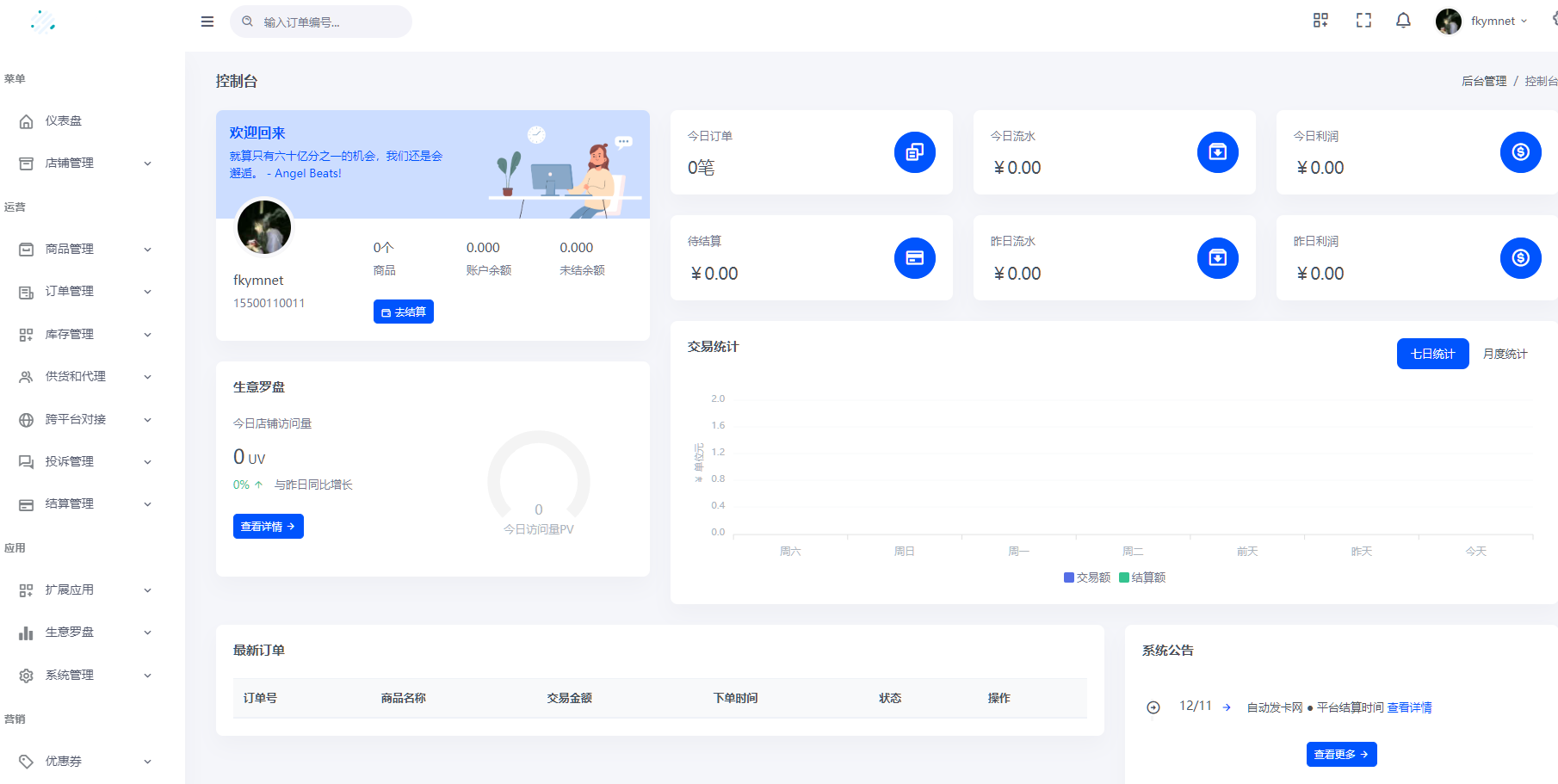Open the apps grid icon in header
The width and height of the screenshot is (1558, 784).
(1320, 21)
